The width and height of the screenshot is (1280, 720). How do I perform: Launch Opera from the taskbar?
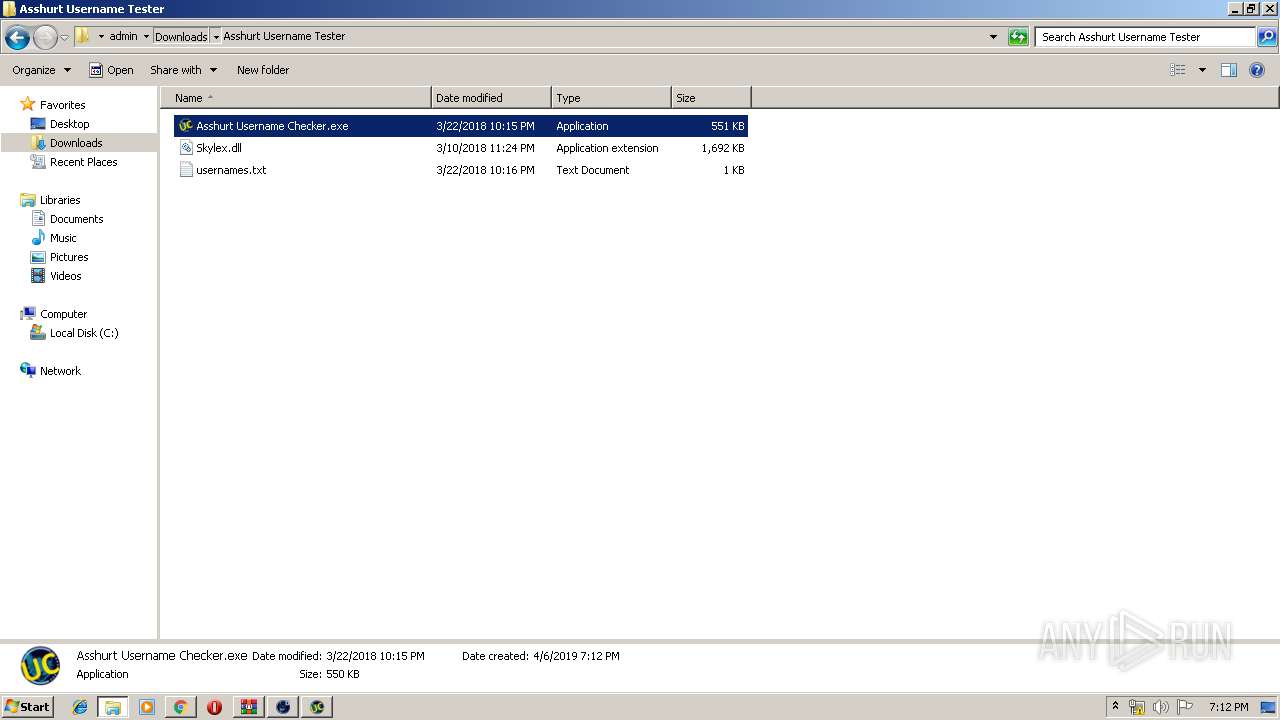click(214, 707)
